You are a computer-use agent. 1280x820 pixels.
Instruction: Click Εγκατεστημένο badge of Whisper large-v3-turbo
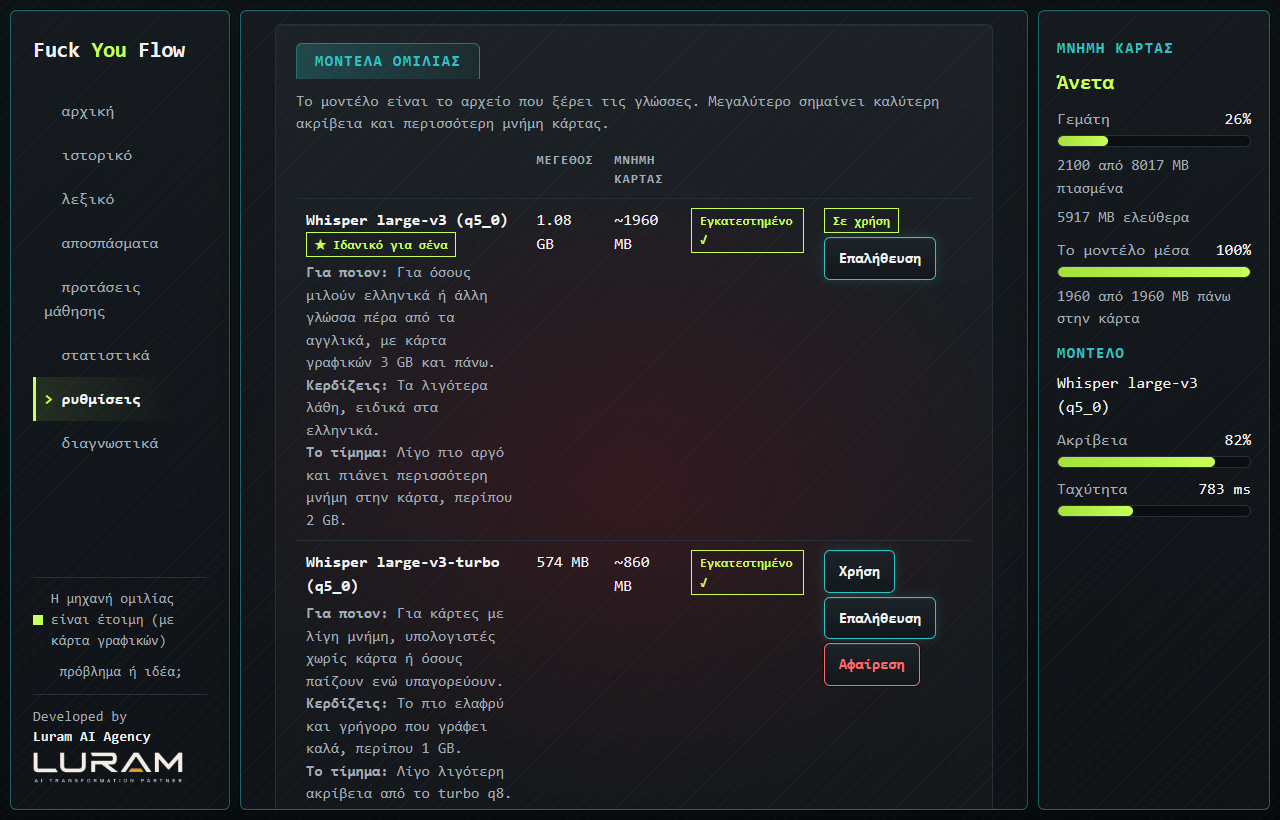tap(747, 572)
